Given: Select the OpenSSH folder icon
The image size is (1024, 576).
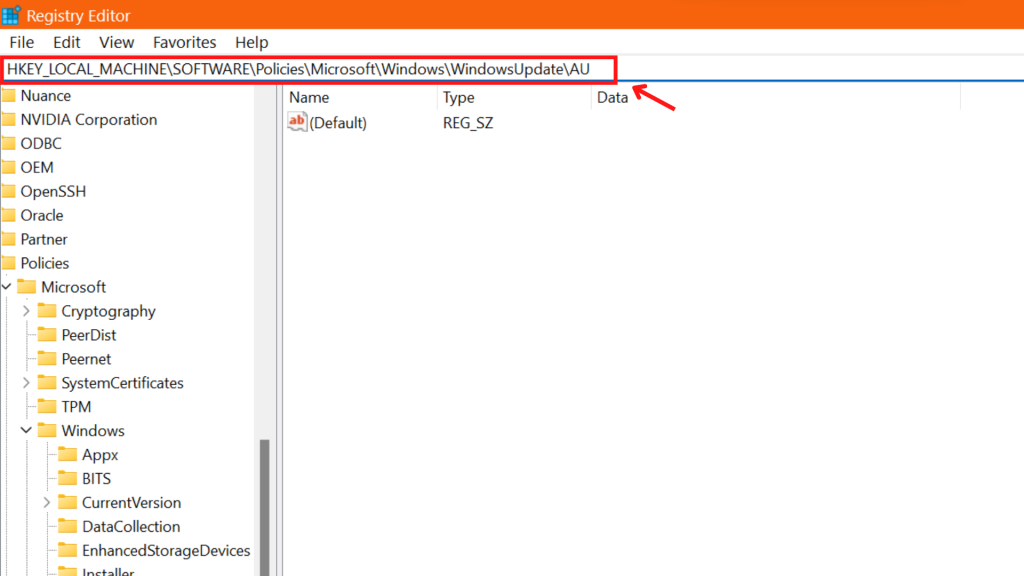Looking at the screenshot, I should [8, 191].
